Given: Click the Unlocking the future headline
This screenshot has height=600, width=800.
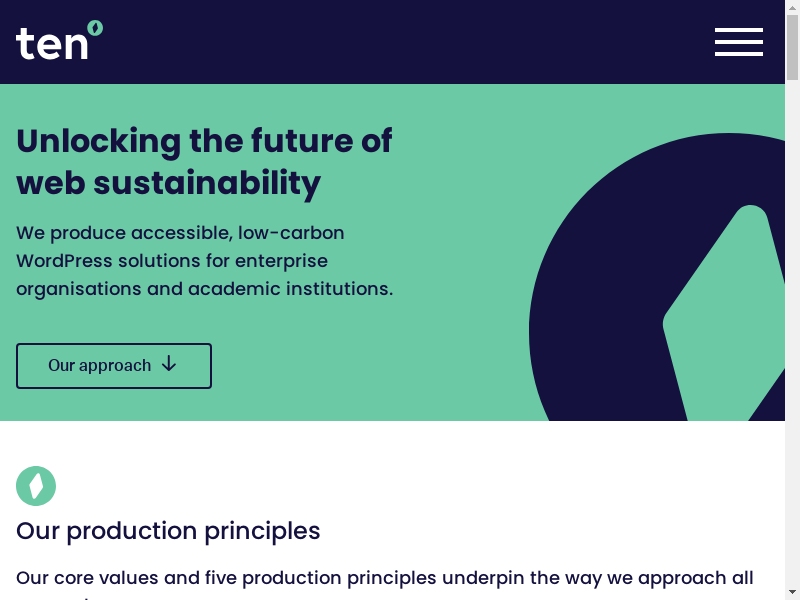Looking at the screenshot, I should click(204, 140).
